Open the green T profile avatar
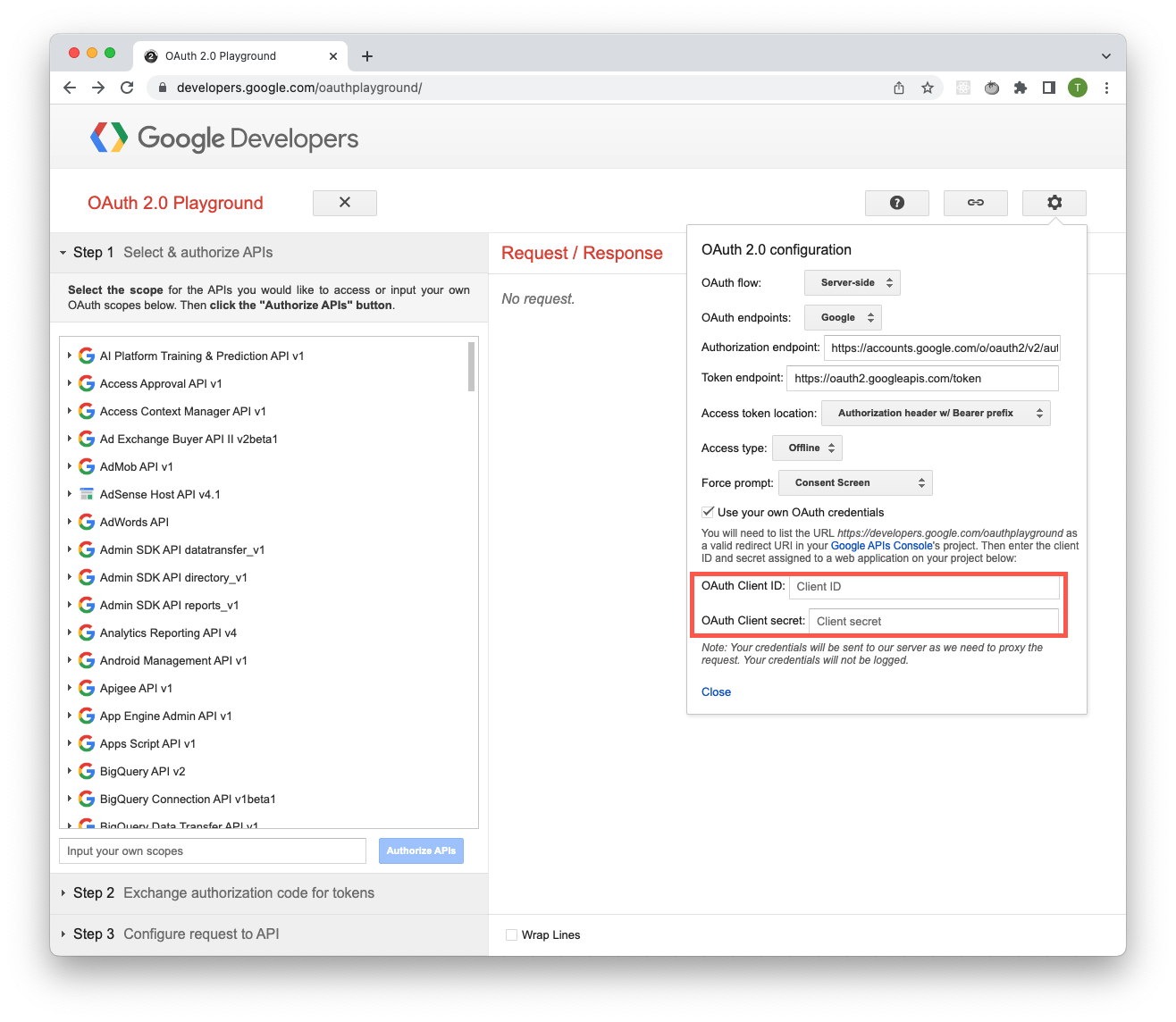The width and height of the screenshot is (1176, 1022). pos(1078,88)
